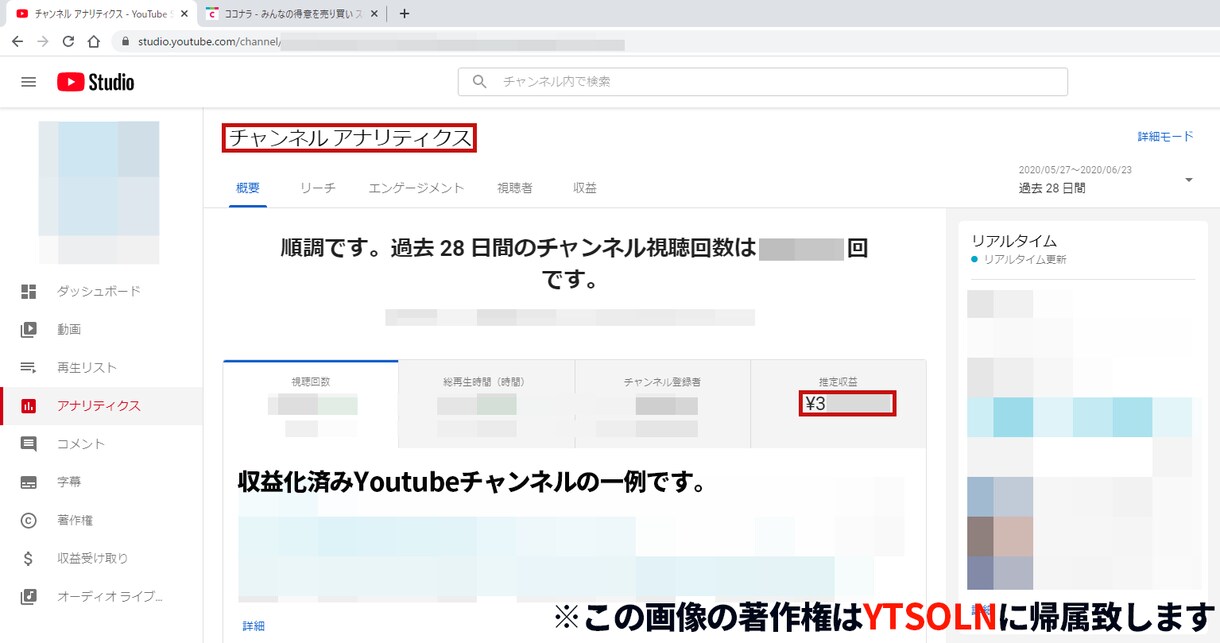Click the search magnifier icon
Viewport: 1220px width, 643px height.
coord(480,82)
